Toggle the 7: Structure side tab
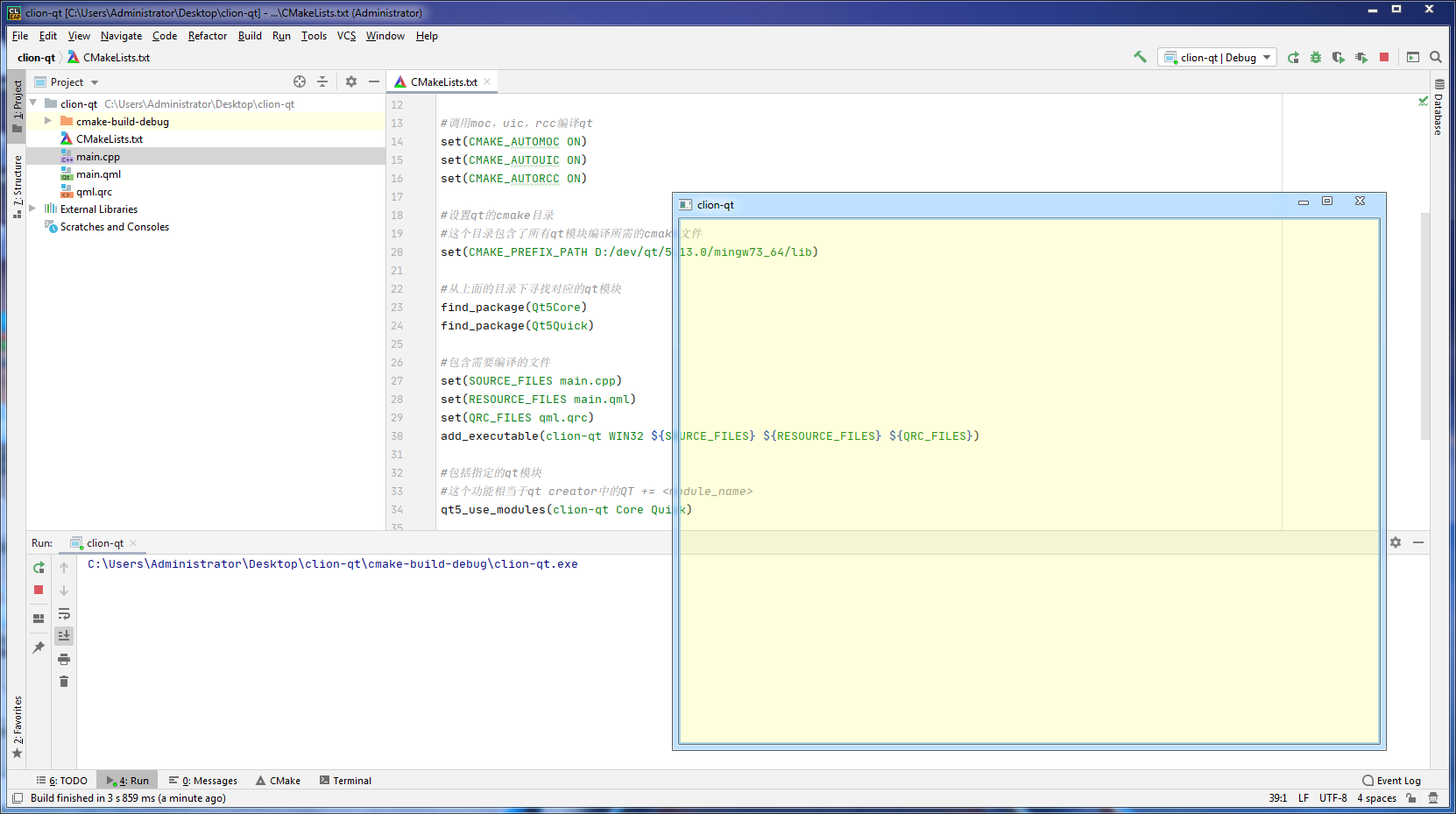The height and width of the screenshot is (814, 1456). tap(18, 186)
